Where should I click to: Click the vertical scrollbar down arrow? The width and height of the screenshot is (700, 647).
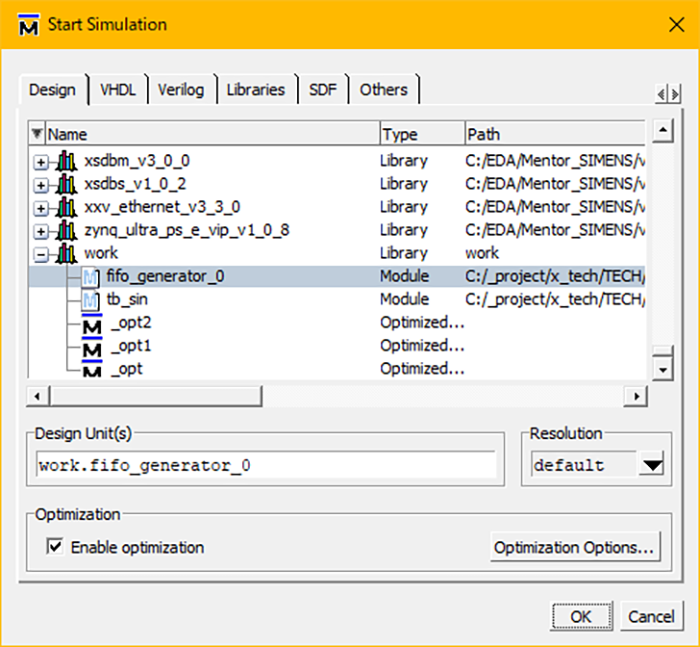tap(663, 369)
